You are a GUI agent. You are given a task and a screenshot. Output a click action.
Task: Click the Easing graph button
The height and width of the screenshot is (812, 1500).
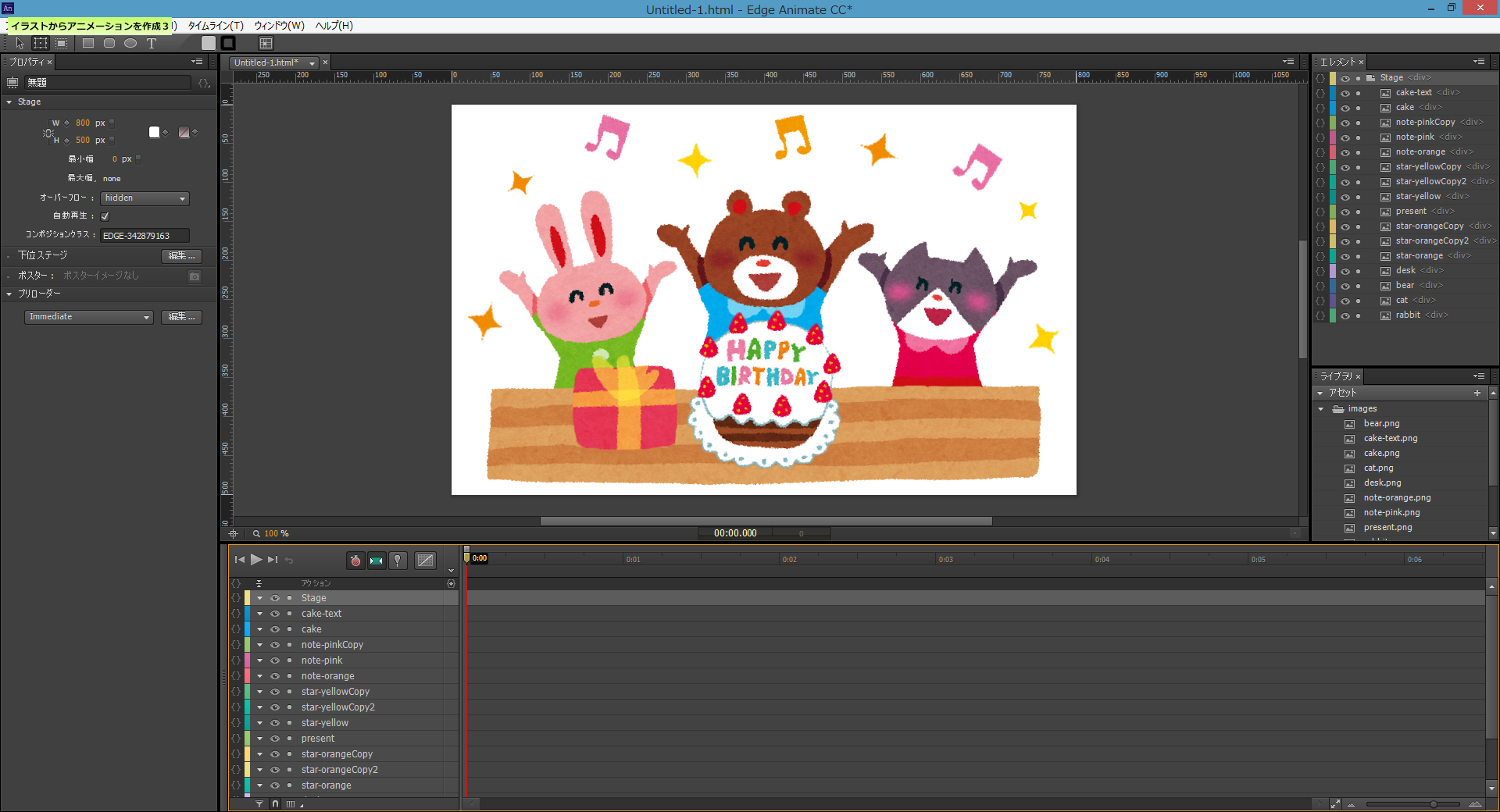tap(425, 561)
